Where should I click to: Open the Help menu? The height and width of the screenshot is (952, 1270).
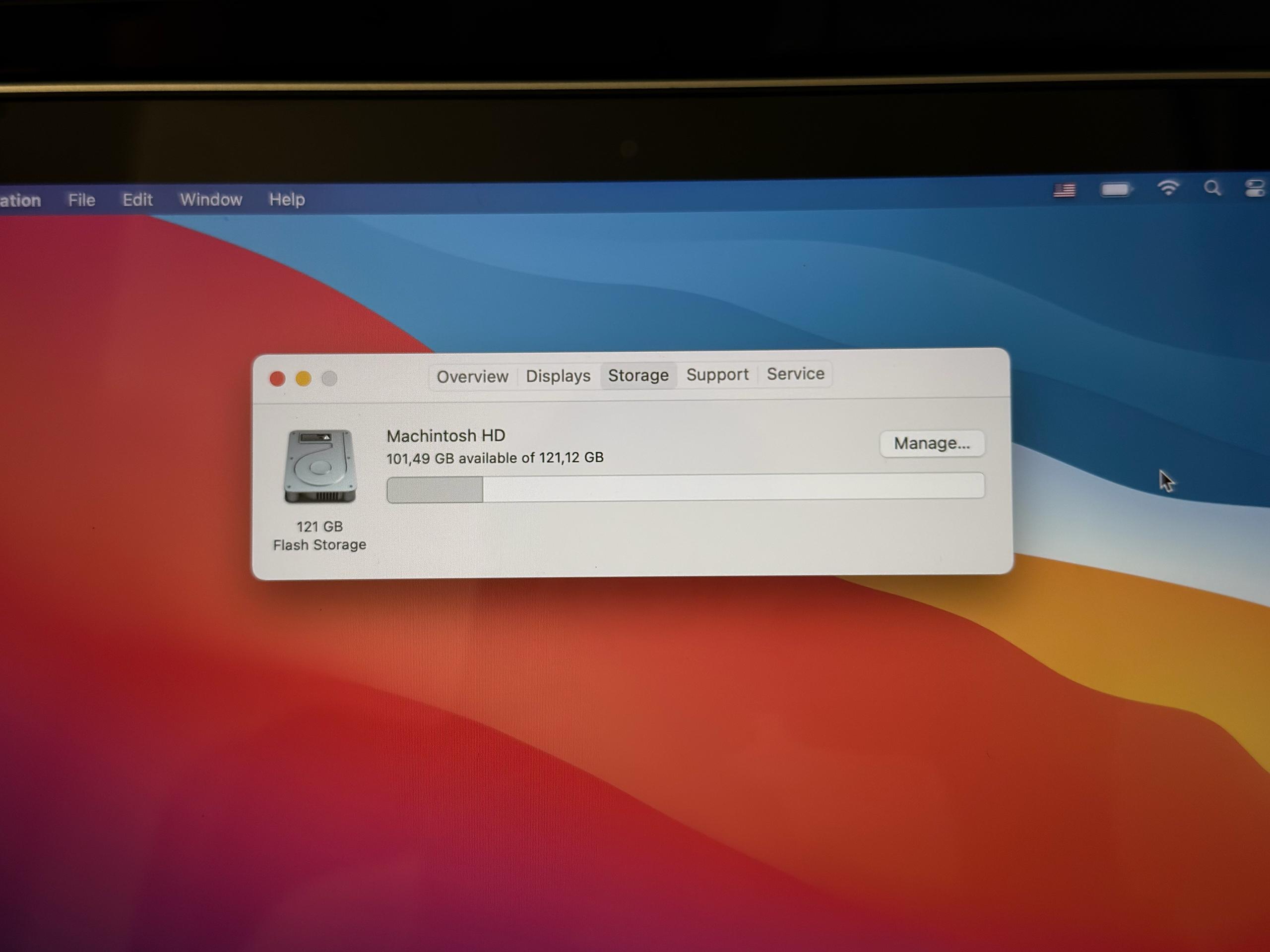pos(287,200)
